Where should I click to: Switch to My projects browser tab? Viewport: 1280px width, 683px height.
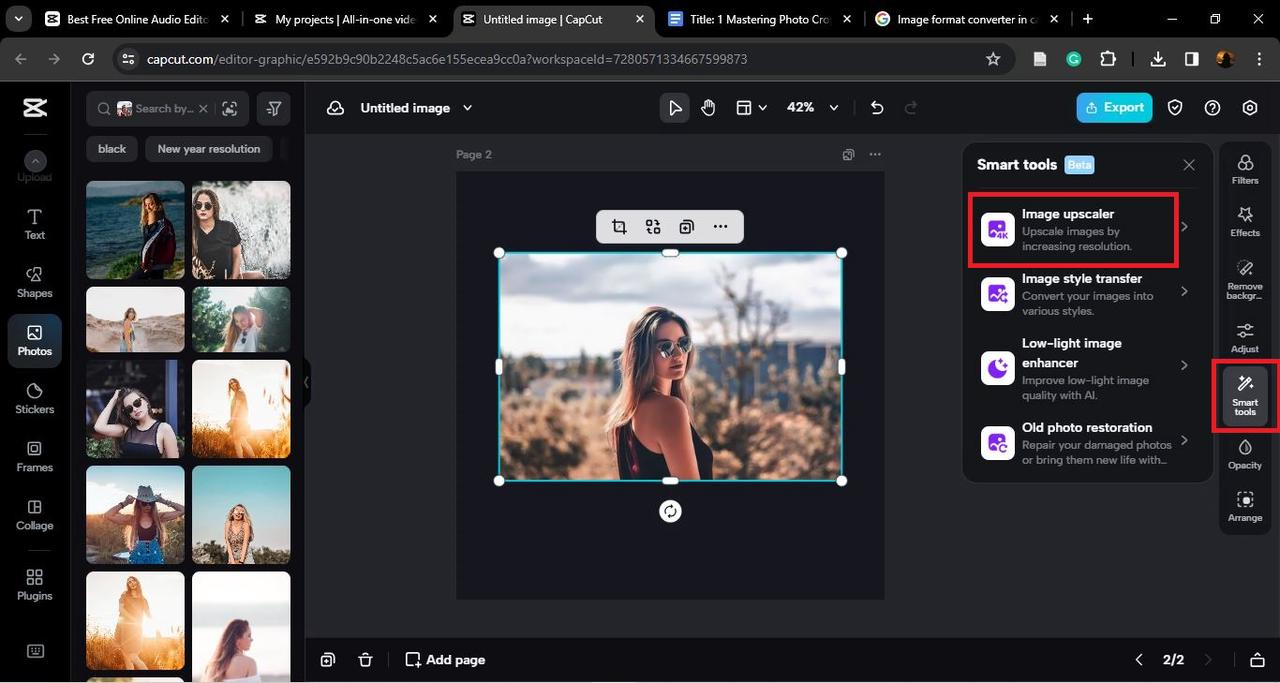[345, 19]
